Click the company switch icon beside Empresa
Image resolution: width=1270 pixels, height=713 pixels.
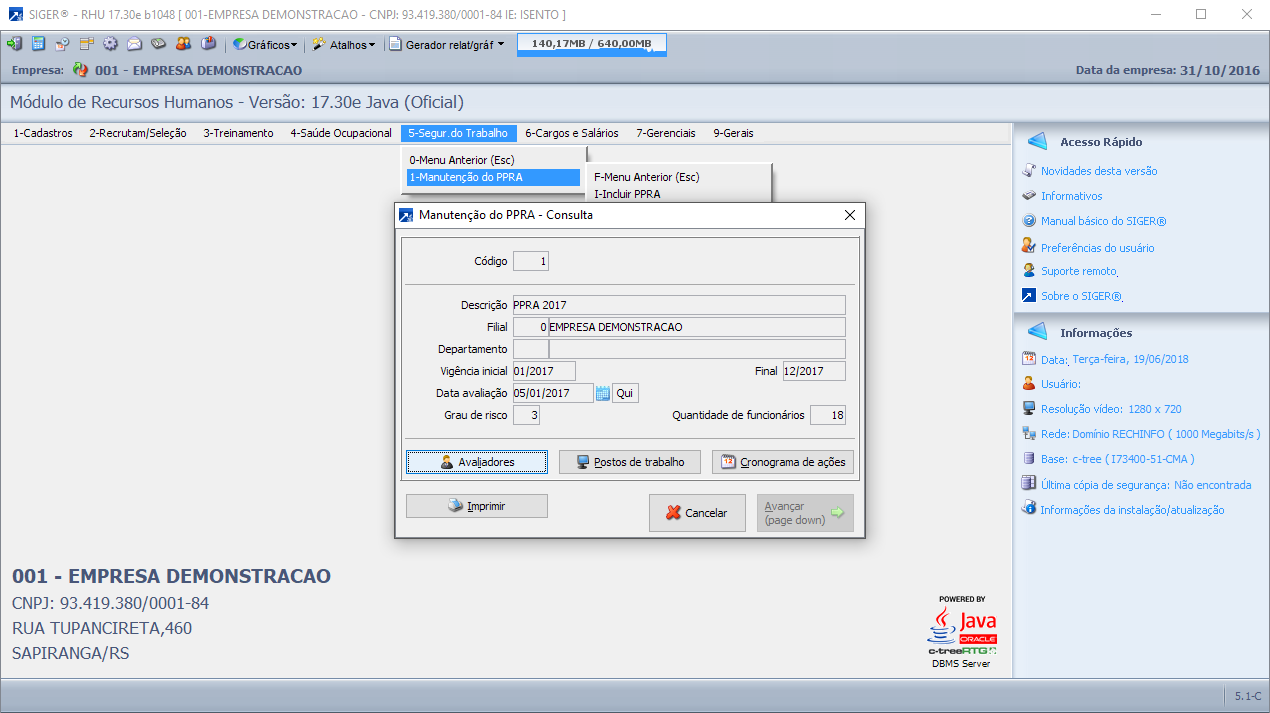pyautogui.click(x=80, y=70)
